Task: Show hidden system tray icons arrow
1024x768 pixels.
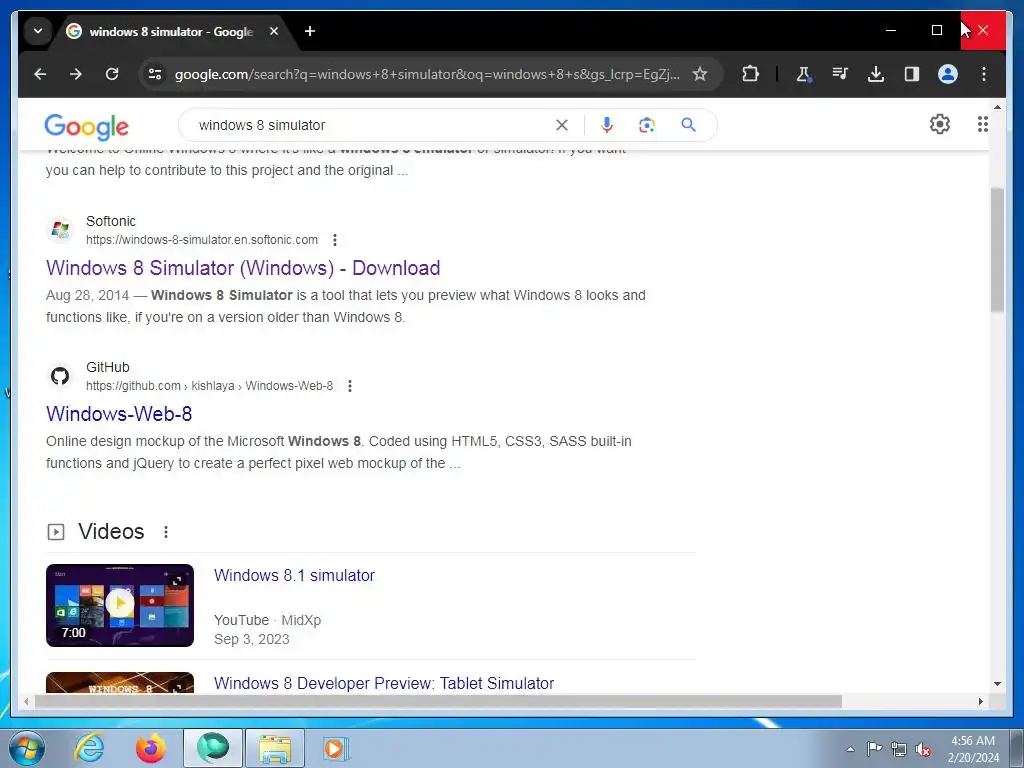Action: click(850, 749)
